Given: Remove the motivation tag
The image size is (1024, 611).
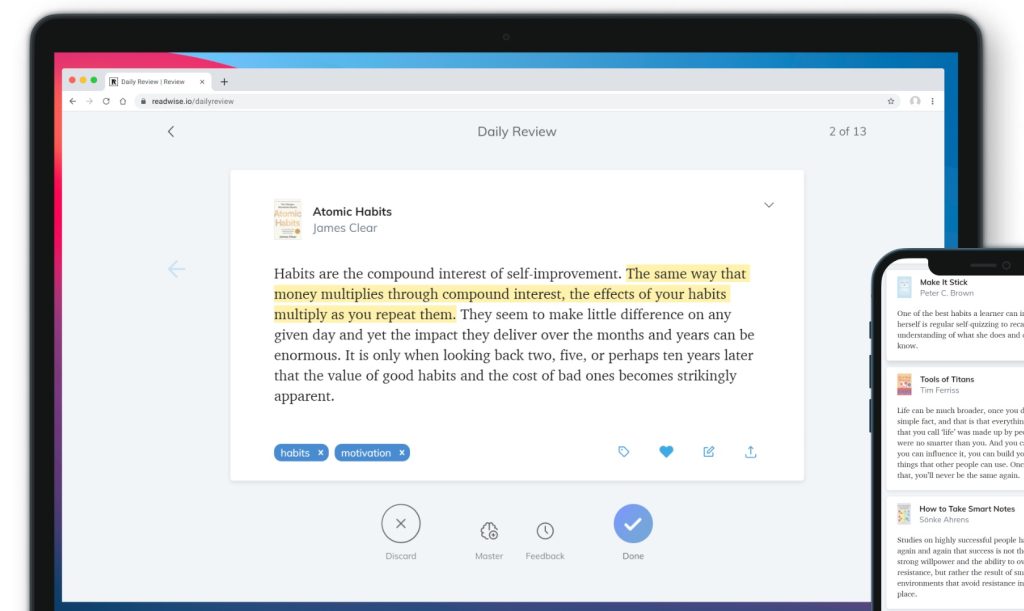Looking at the screenshot, I should pos(402,452).
